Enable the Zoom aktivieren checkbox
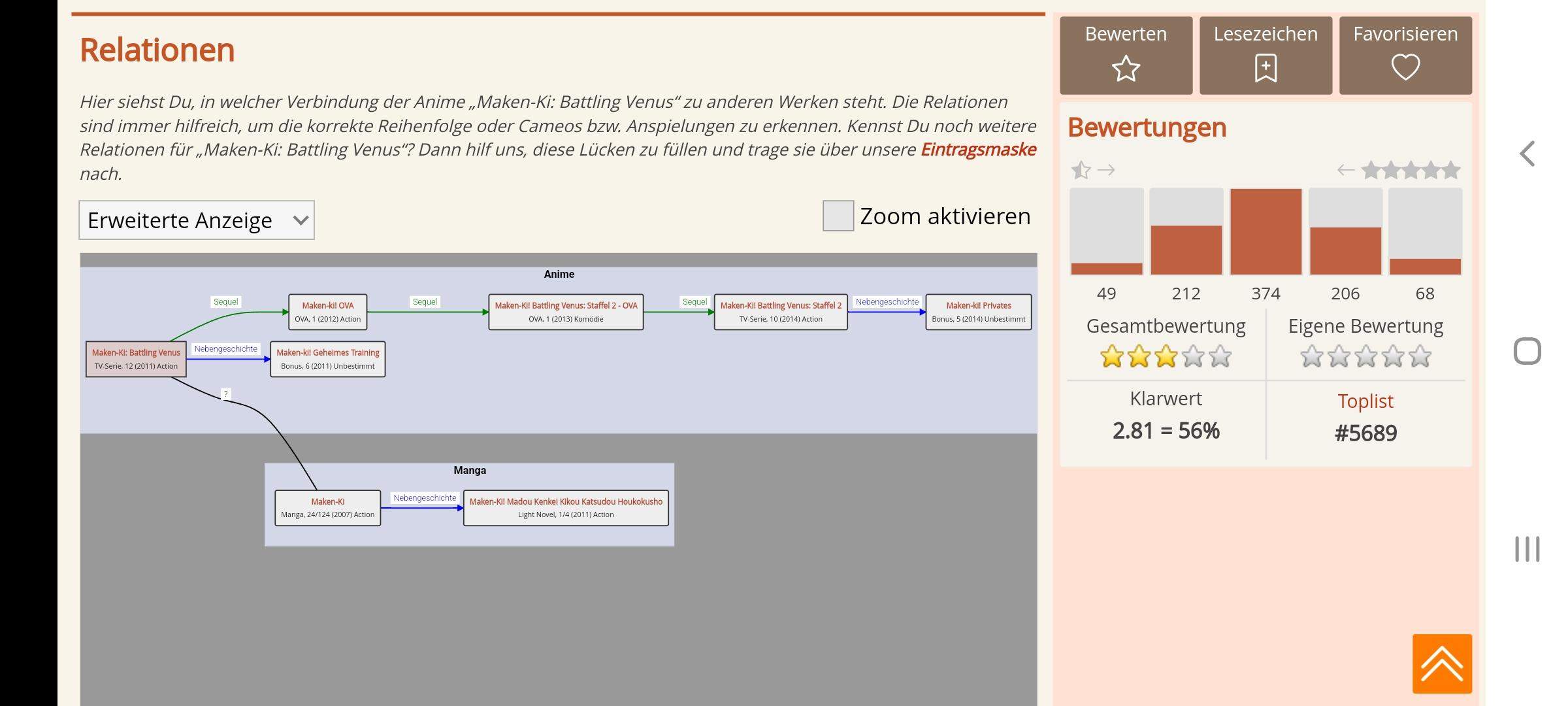This screenshot has height=706, width=1568. [838, 216]
